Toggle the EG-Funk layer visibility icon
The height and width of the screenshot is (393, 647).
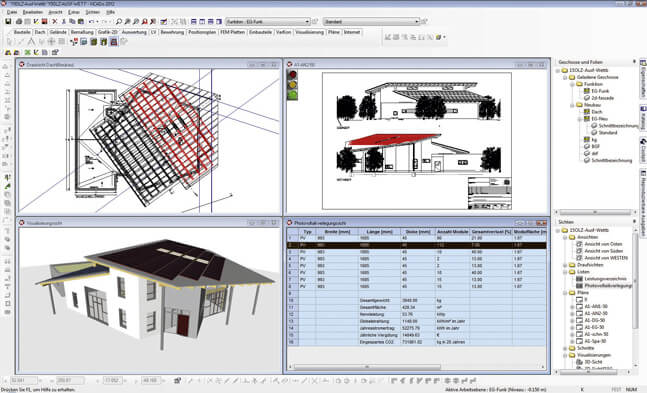click(x=587, y=91)
